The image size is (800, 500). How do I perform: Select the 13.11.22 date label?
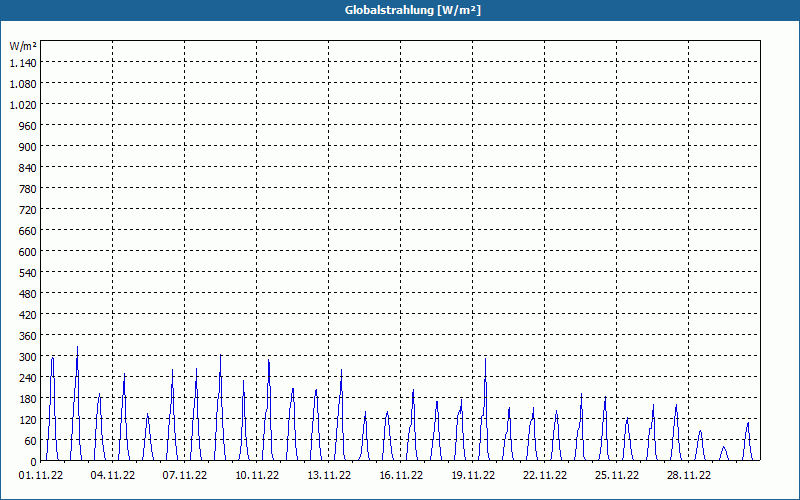coord(329,476)
